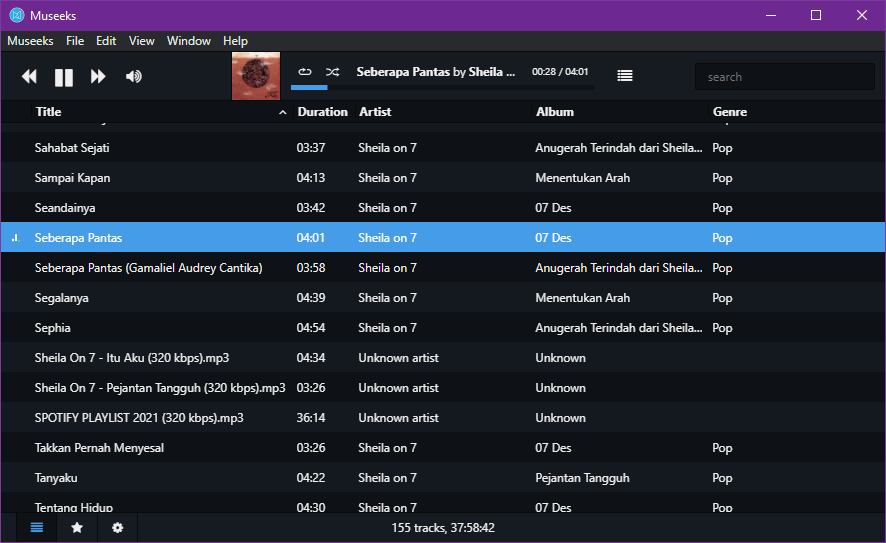
Task: Select the track Segalanya
Action: click(62, 298)
